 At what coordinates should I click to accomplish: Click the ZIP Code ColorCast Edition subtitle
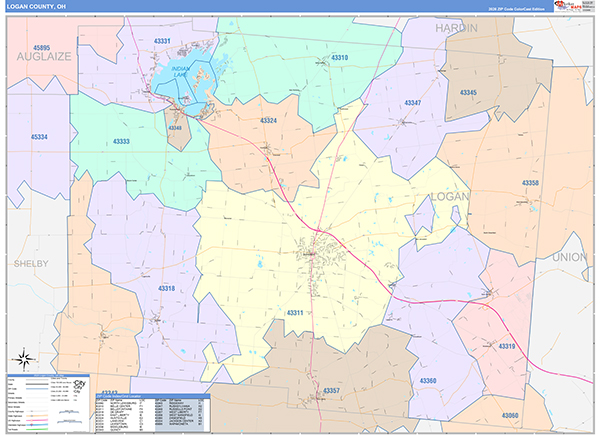click(516, 9)
